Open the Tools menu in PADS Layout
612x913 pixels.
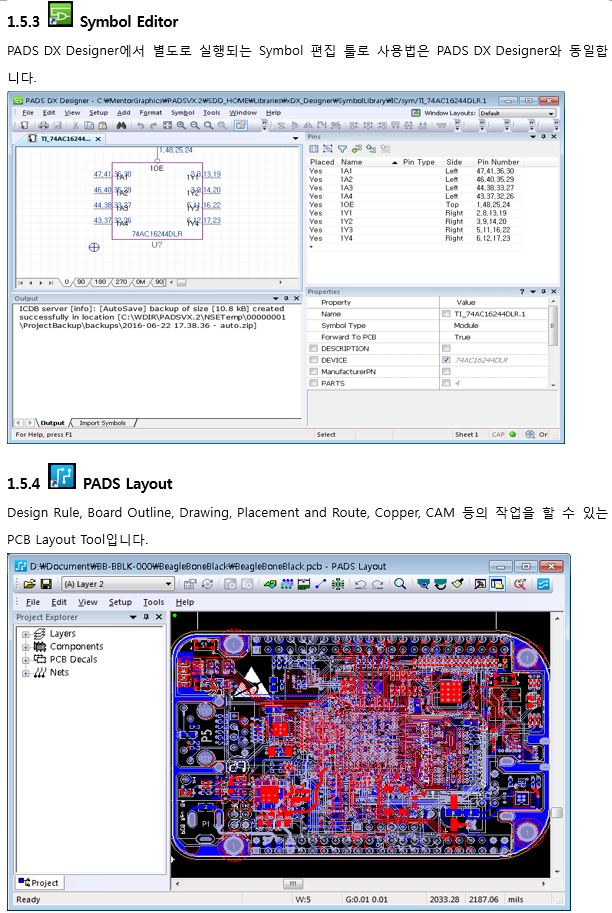click(154, 602)
